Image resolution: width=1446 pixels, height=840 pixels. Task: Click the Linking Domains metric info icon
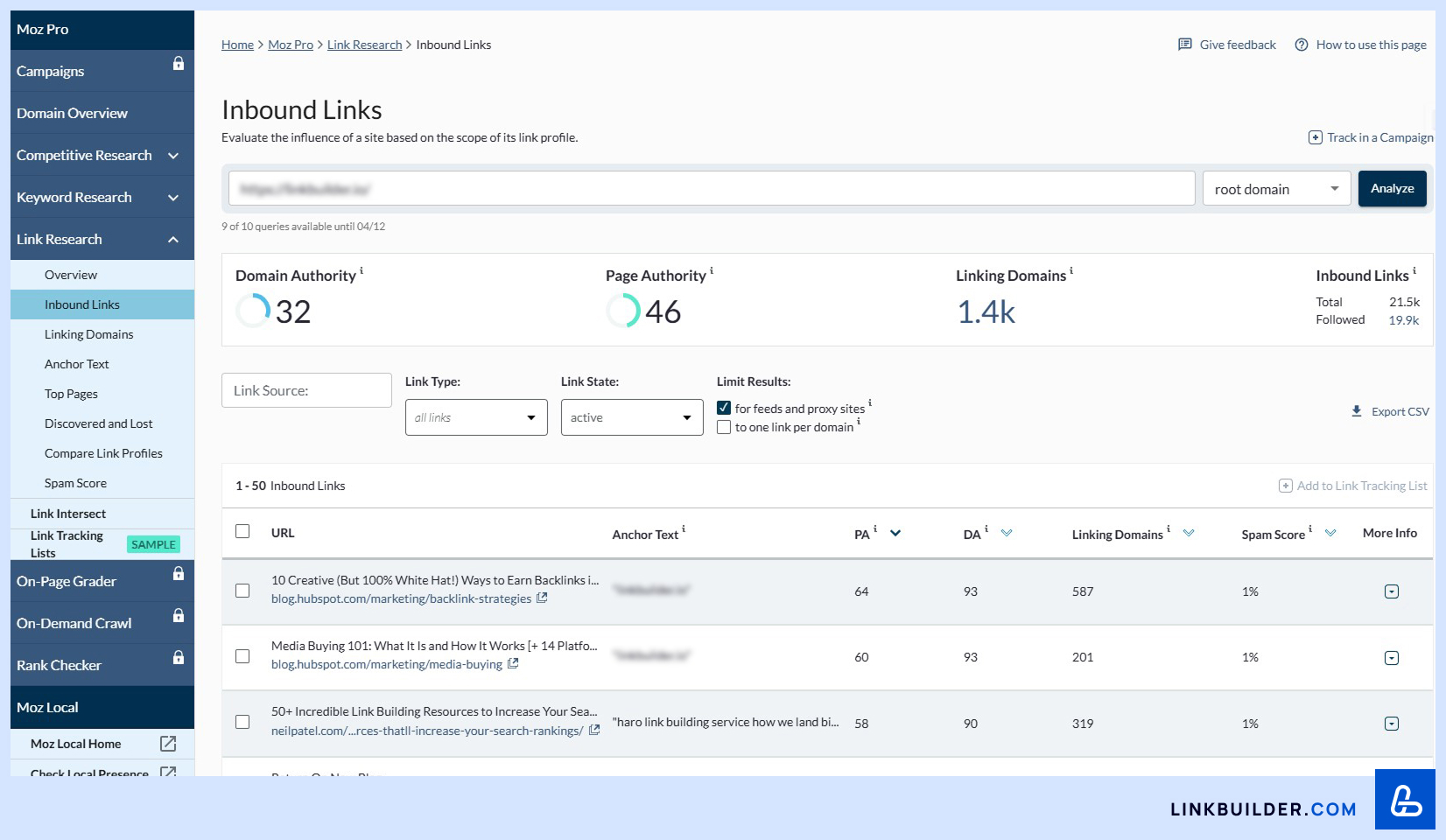tap(1071, 271)
